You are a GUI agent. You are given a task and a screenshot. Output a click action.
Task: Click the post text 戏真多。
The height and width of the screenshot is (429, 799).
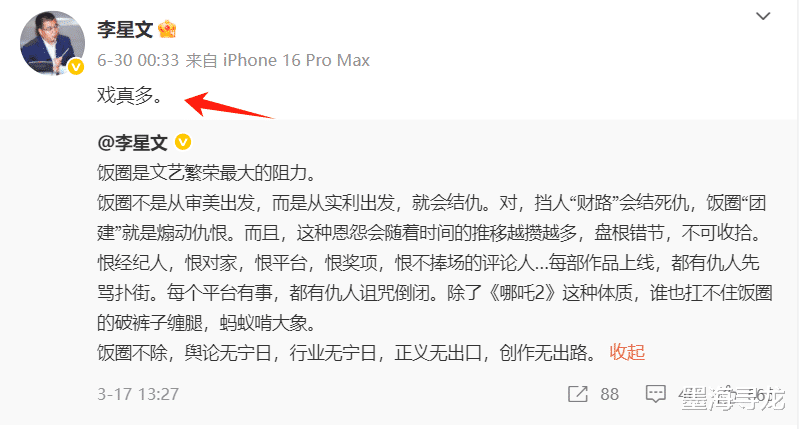pyautogui.click(x=130, y=95)
